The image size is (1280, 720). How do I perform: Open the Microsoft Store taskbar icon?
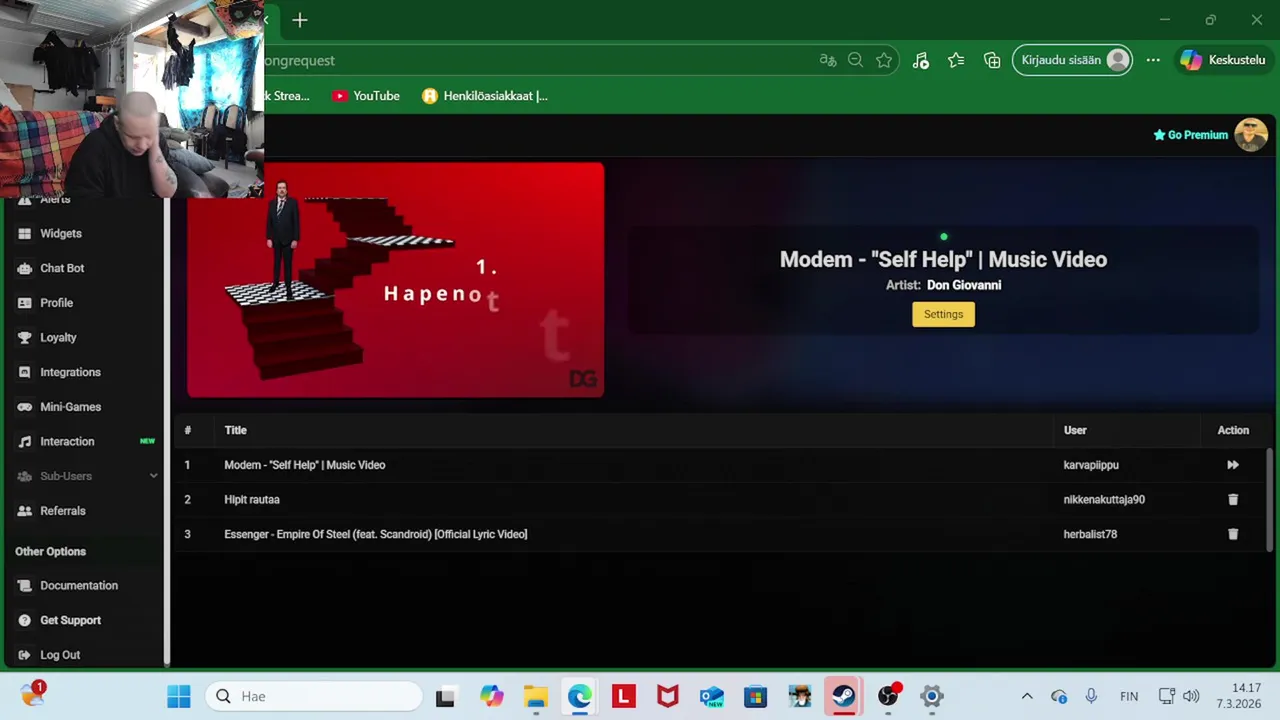pos(755,696)
